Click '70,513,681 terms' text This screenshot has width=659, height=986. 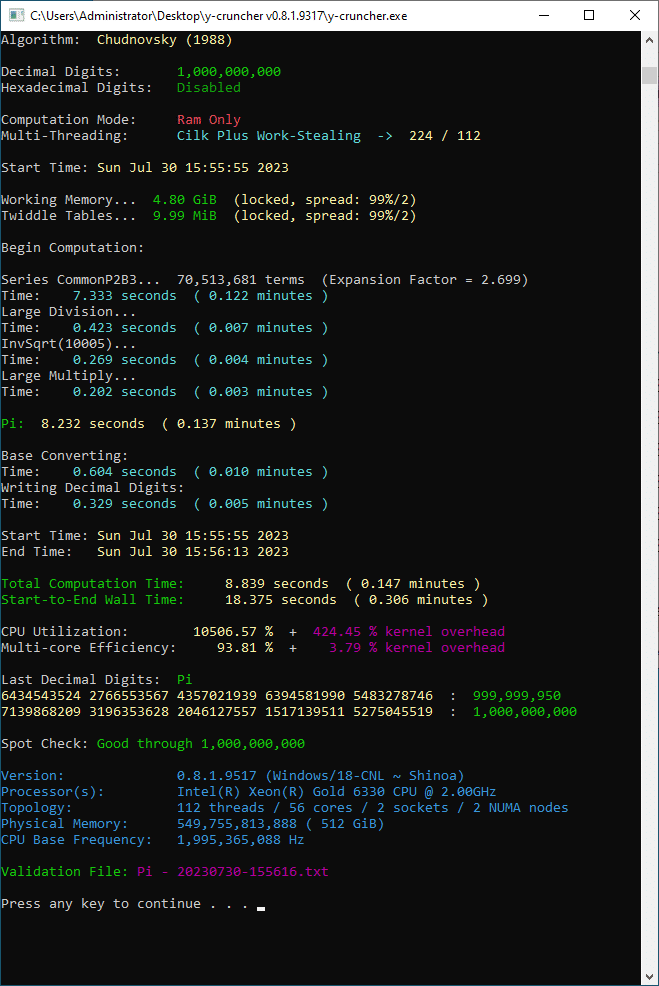[x=240, y=280]
